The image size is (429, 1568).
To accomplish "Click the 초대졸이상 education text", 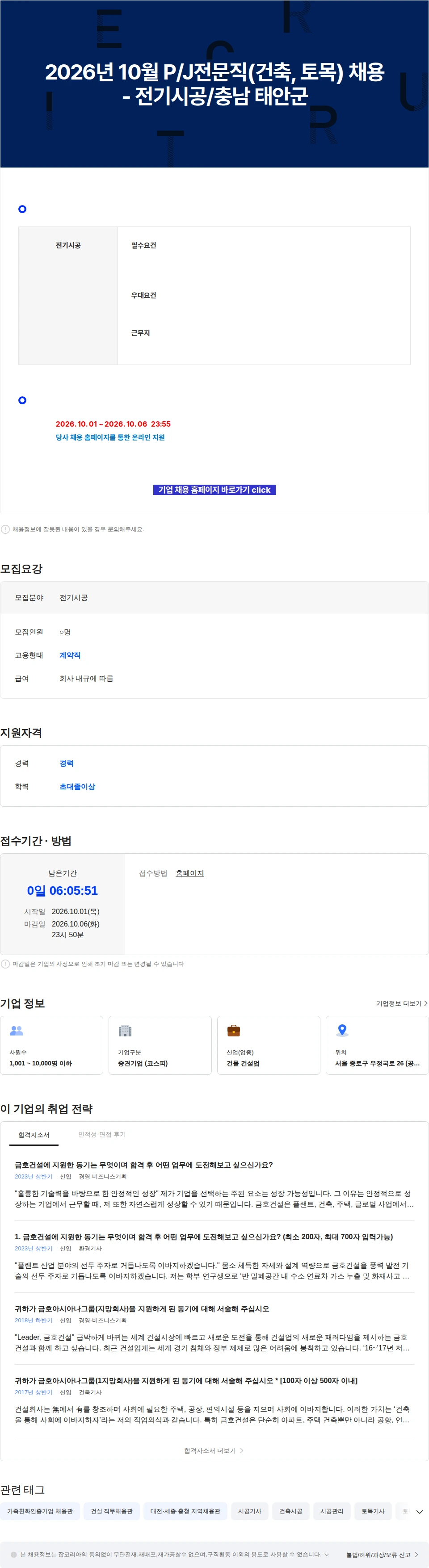I will (77, 786).
